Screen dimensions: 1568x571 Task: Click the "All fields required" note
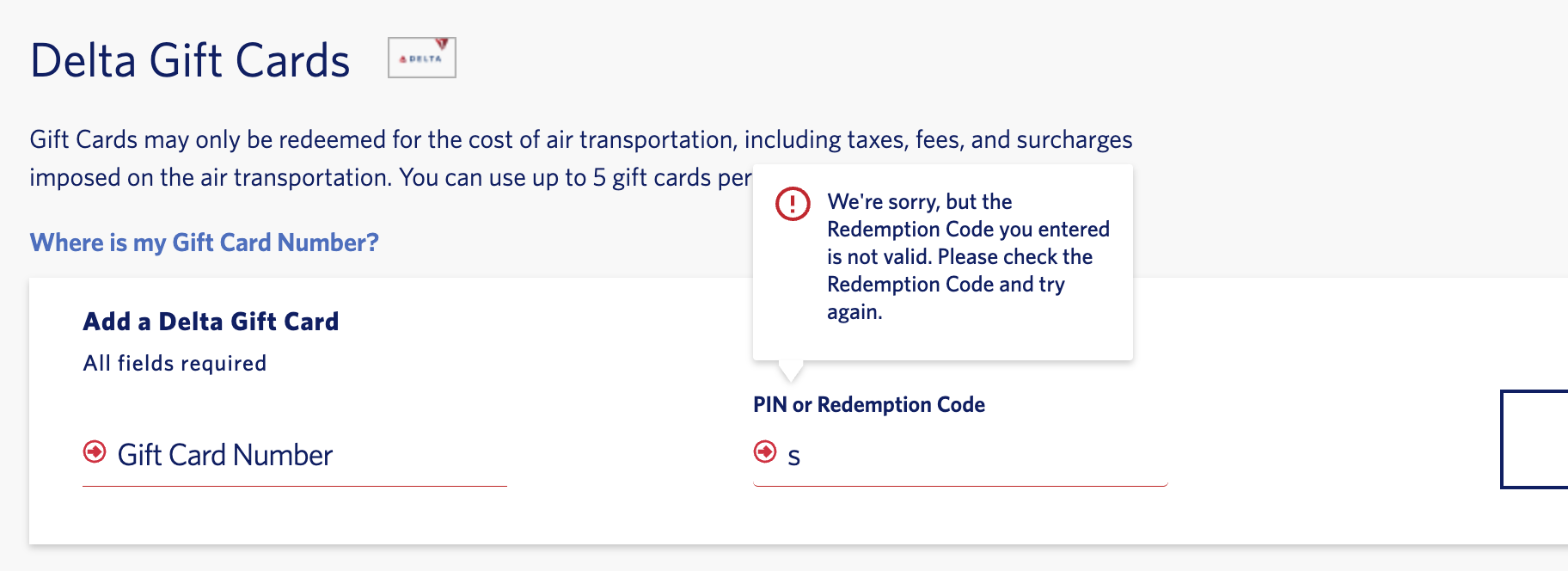175,364
